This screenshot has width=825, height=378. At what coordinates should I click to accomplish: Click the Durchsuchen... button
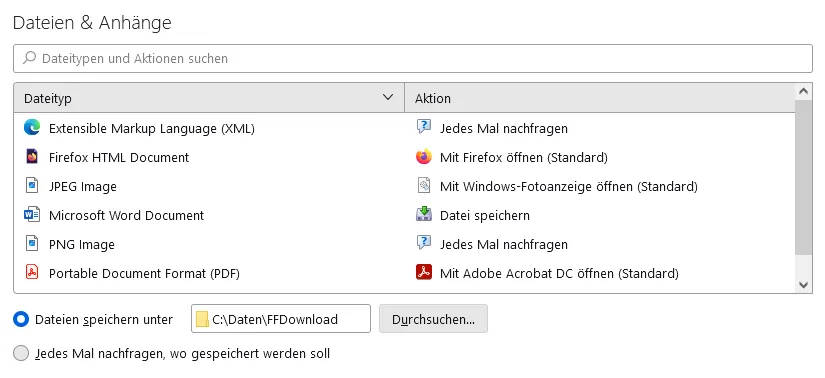coord(433,319)
